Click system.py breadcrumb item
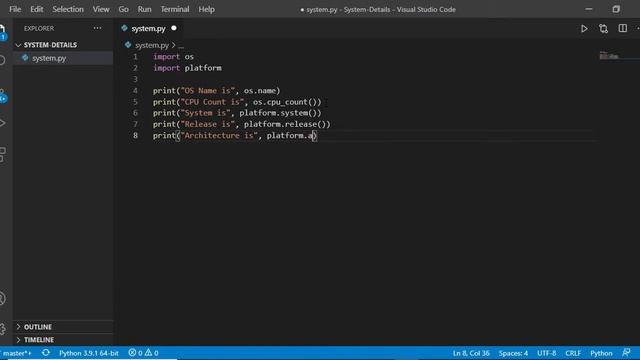Screen dimensions: 640x360 pos(152,45)
